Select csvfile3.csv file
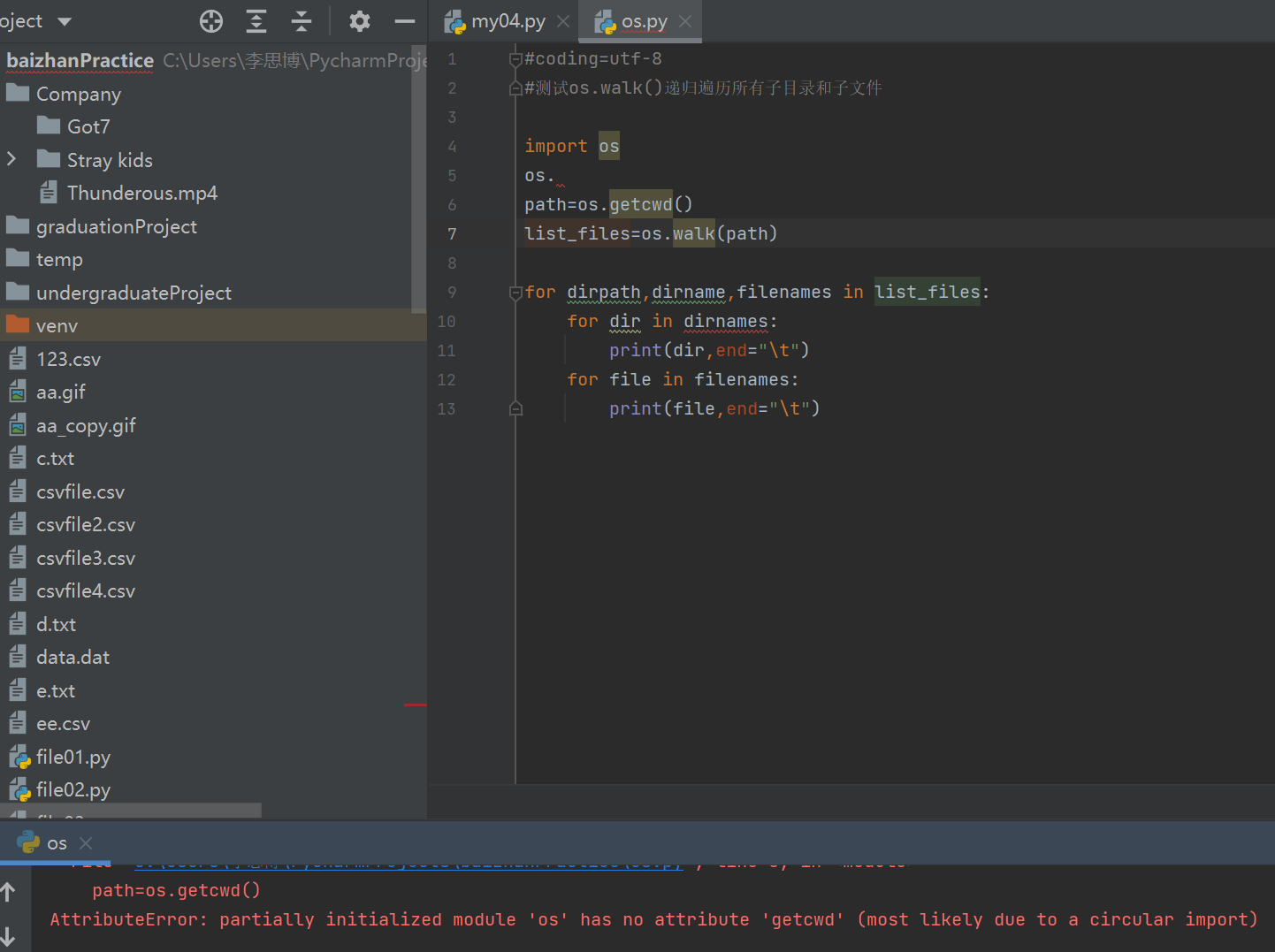This screenshot has width=1275, height=952. coord(86,558)
